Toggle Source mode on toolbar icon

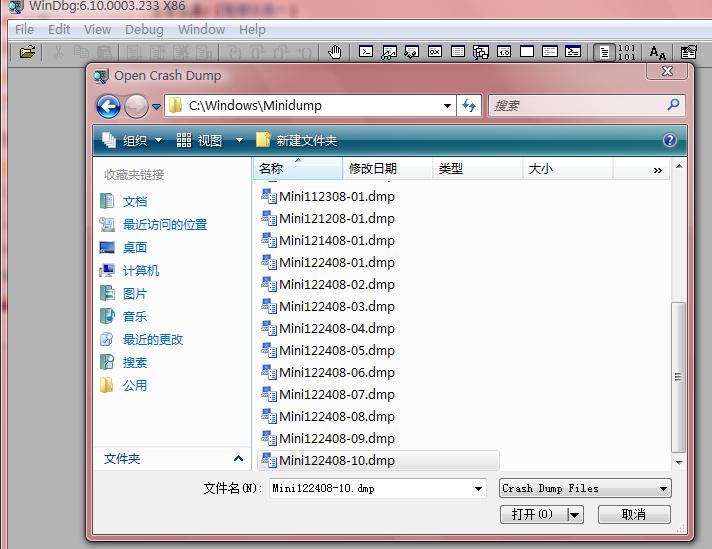click(604, 53)
